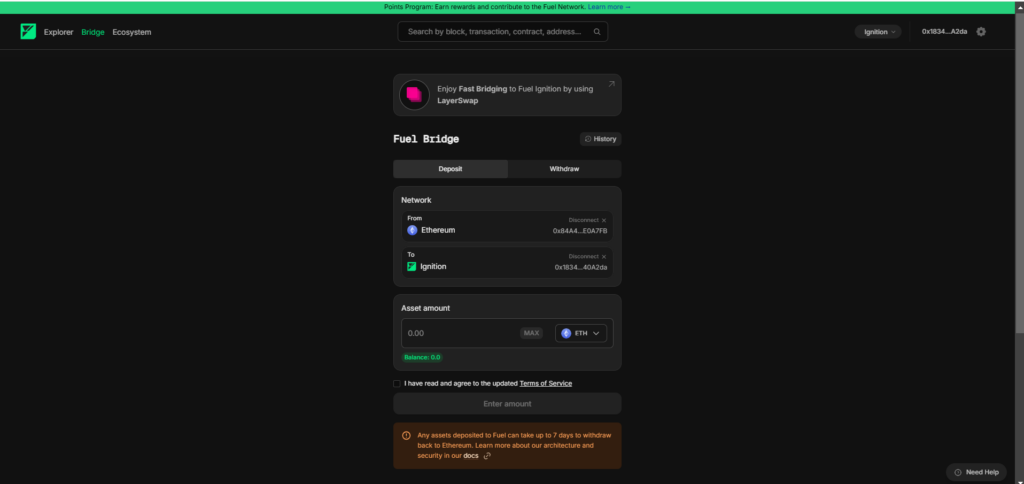Click the History button
The image size is (1024, 484).
600,139
